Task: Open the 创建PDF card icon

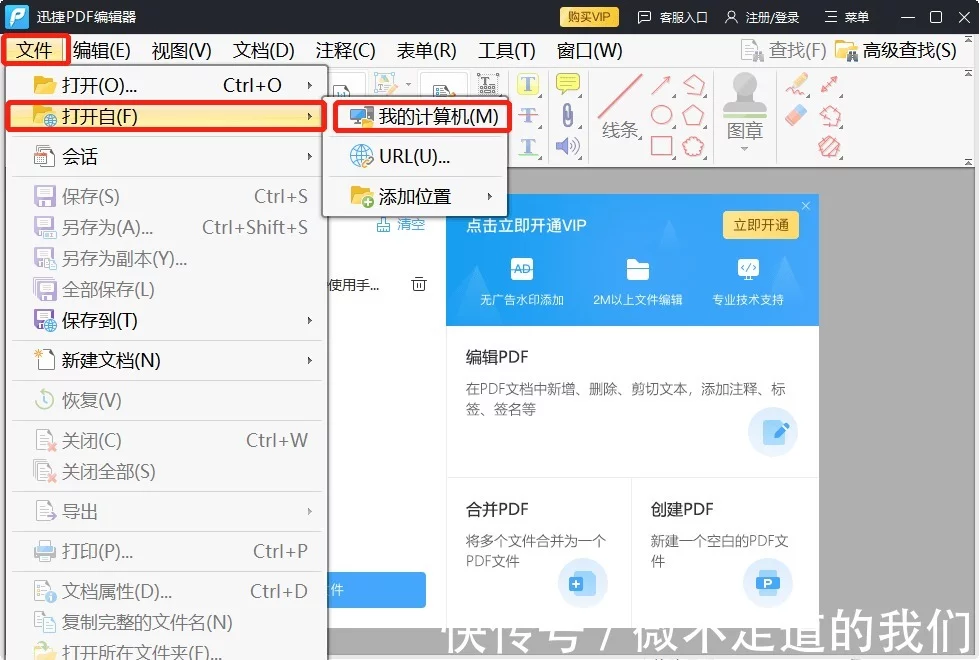Action: [x=768, y=583]
